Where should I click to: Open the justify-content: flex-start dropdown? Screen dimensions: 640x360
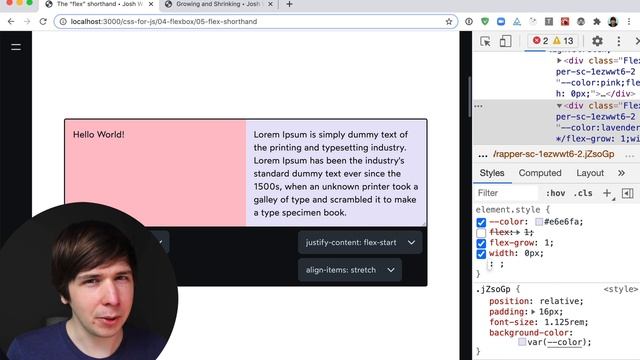pos(360,242)
